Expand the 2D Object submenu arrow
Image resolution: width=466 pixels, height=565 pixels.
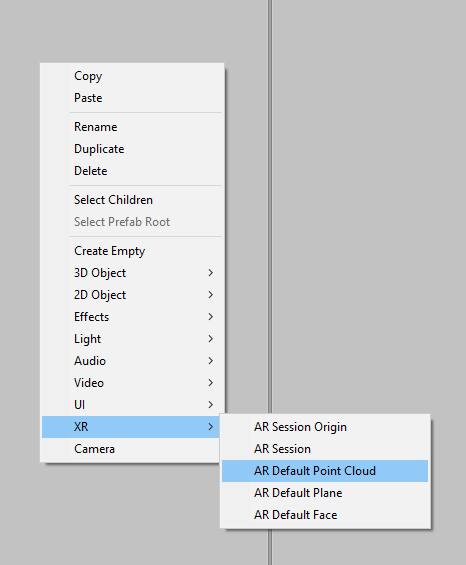click(x=210, y=295)
